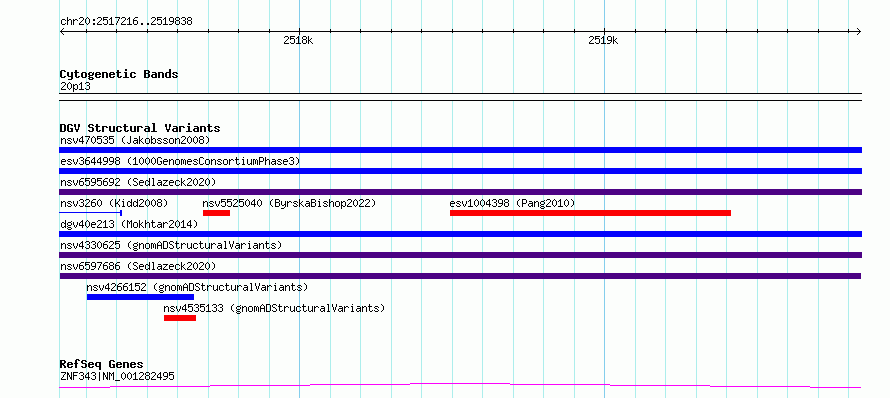Open nsv3260 (Kidd2008) variant label

click(114, 203)
